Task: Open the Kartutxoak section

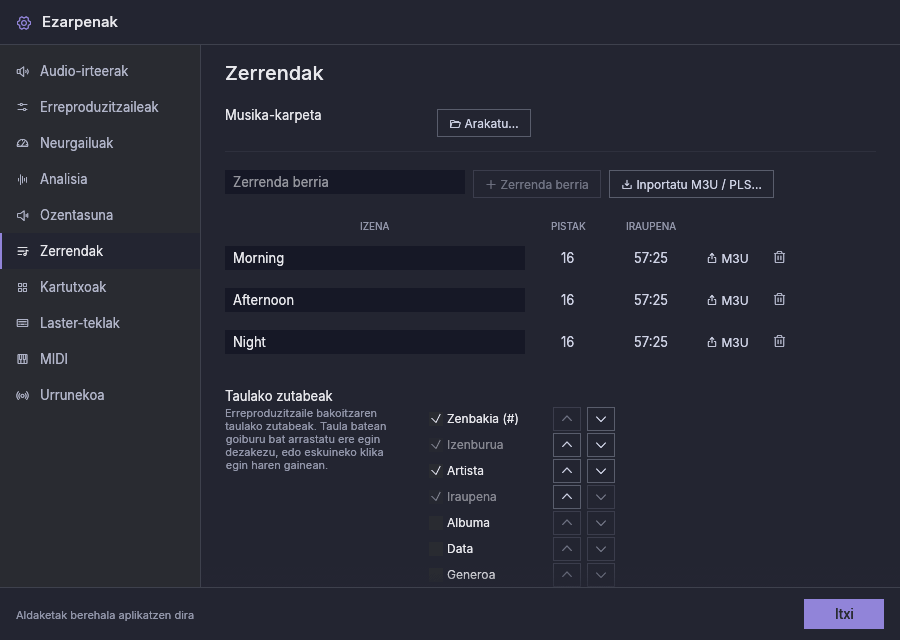Action: (x=100, y=287)
